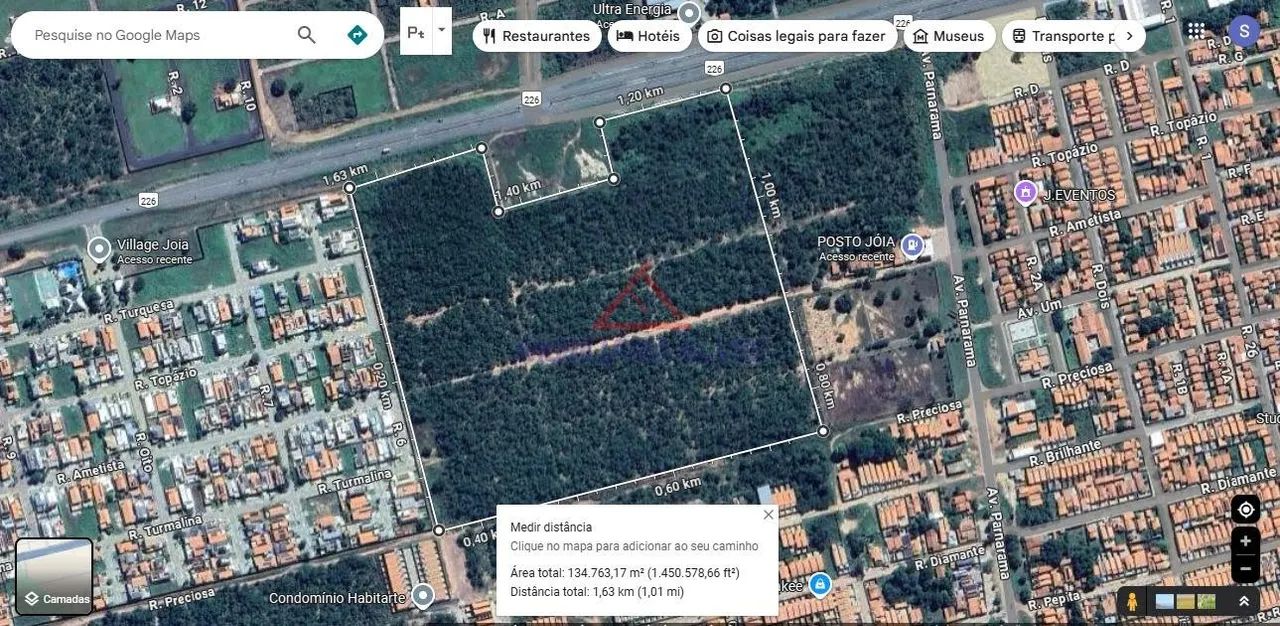
Task: Click the 'Condomínio Habitarte' label
Action: (337, 598)
